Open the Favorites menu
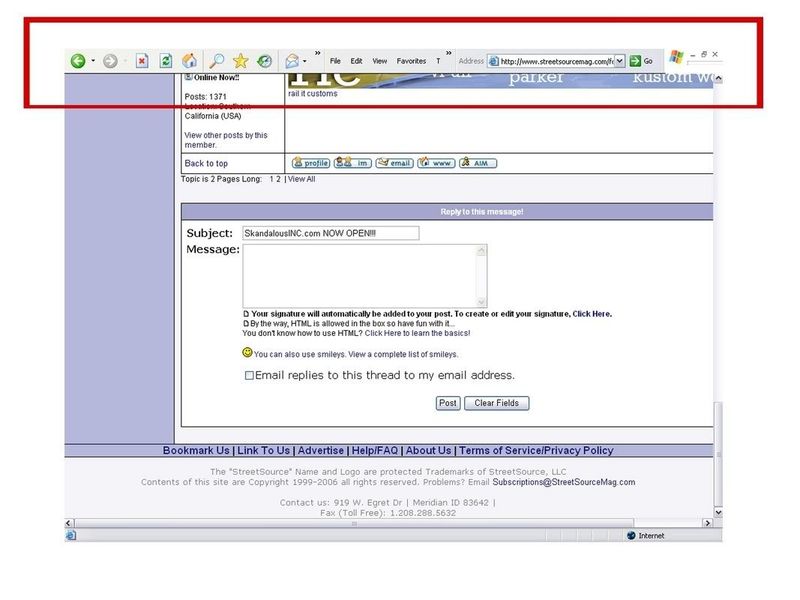This screenshot has height=600, width=800. pos(411,61)
